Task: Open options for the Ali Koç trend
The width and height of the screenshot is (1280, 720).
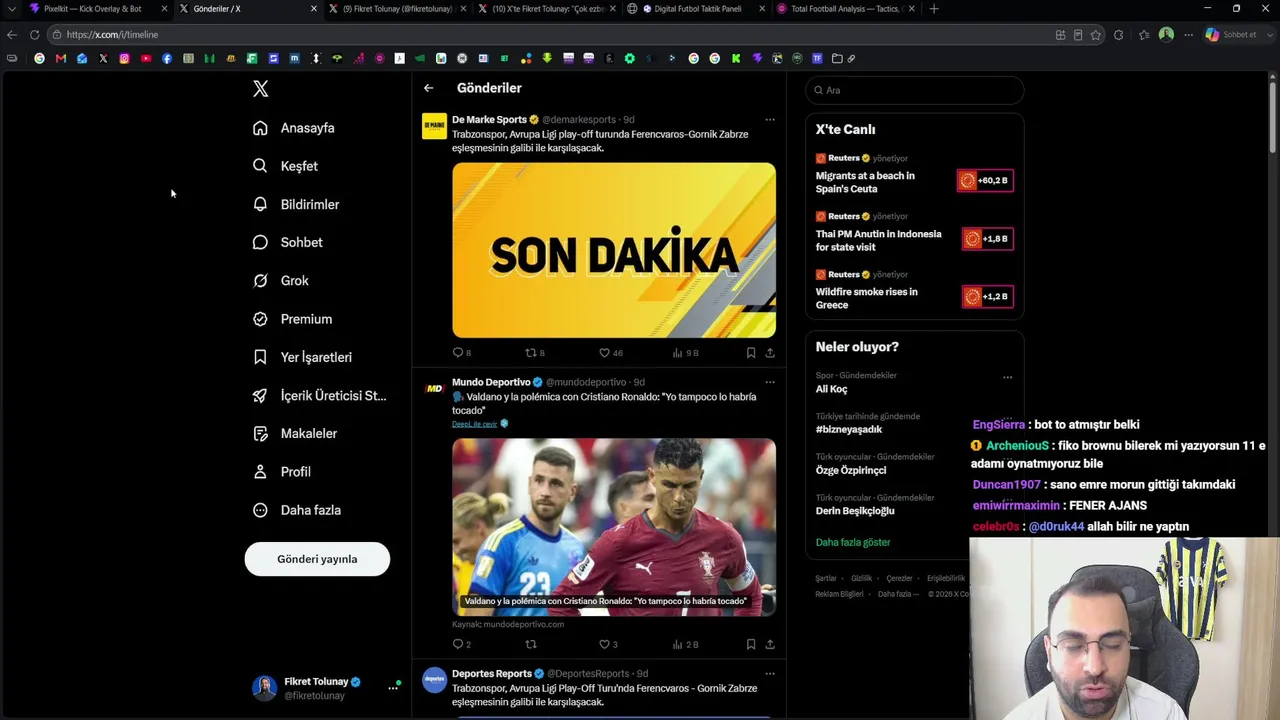Action: tap(1007, 377)
